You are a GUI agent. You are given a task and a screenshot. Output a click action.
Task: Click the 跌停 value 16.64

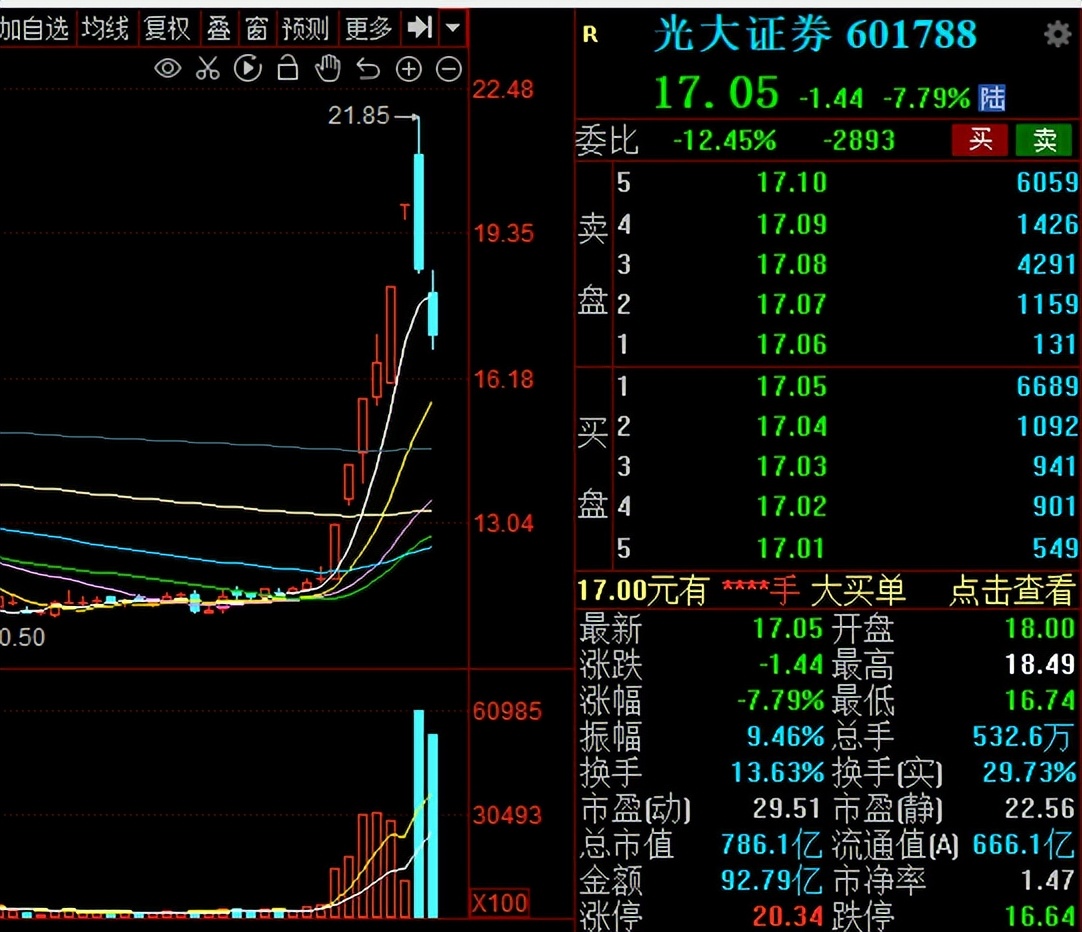1039,916
